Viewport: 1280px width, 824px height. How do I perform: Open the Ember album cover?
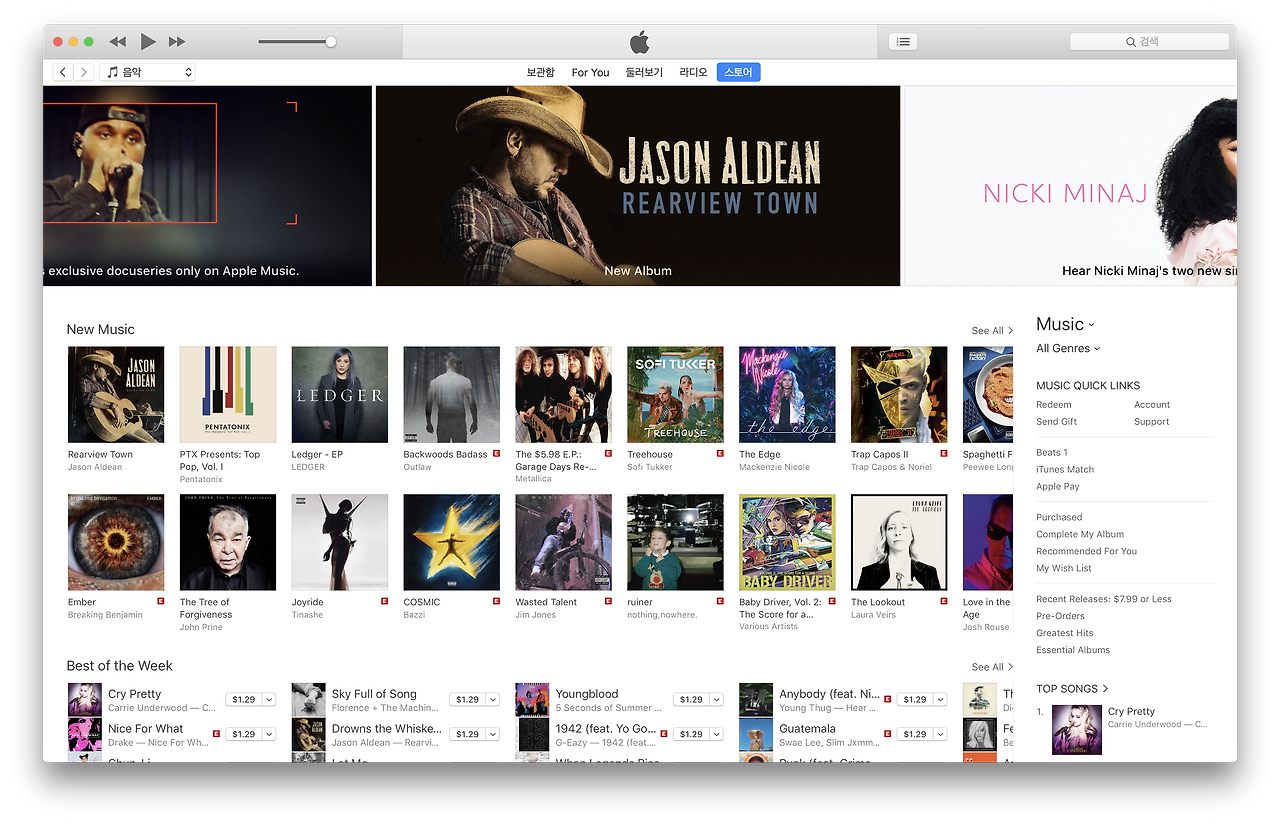(x=116, y=542)
